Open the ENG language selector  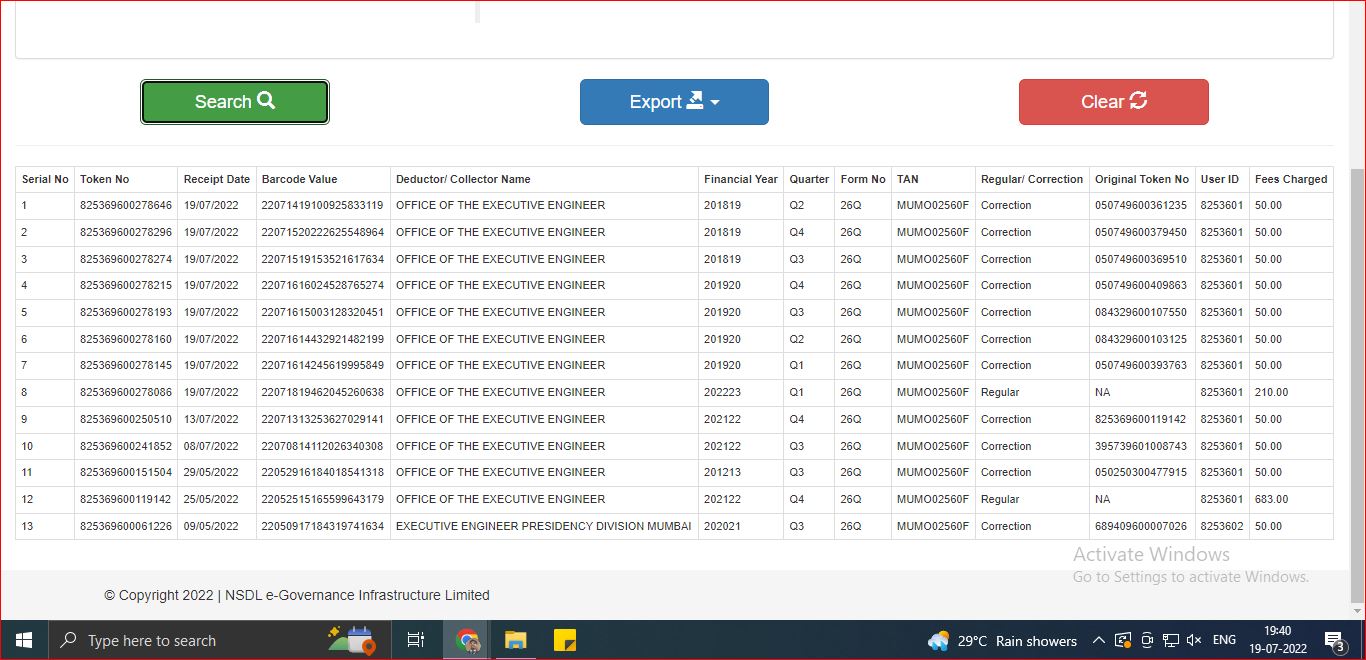pyautogui.click(x=1224, y=640)
